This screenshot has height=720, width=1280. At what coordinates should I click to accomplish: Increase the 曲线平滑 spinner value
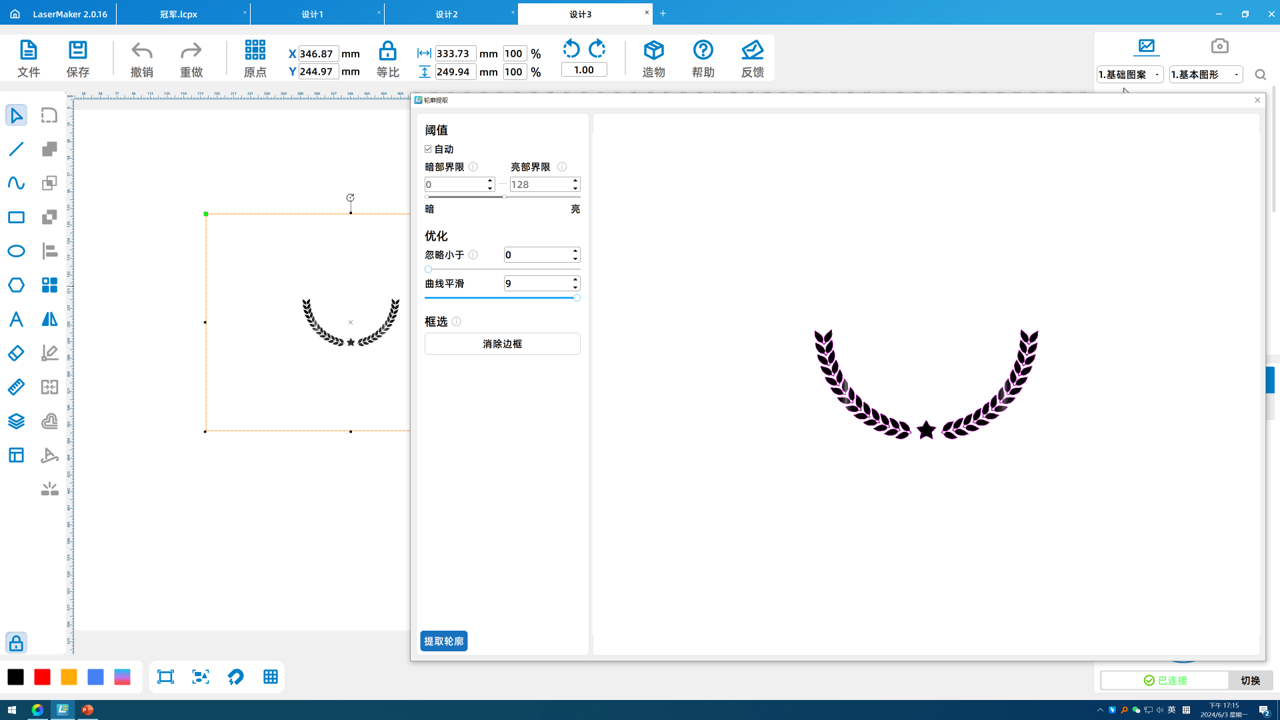tap(575, 280)
